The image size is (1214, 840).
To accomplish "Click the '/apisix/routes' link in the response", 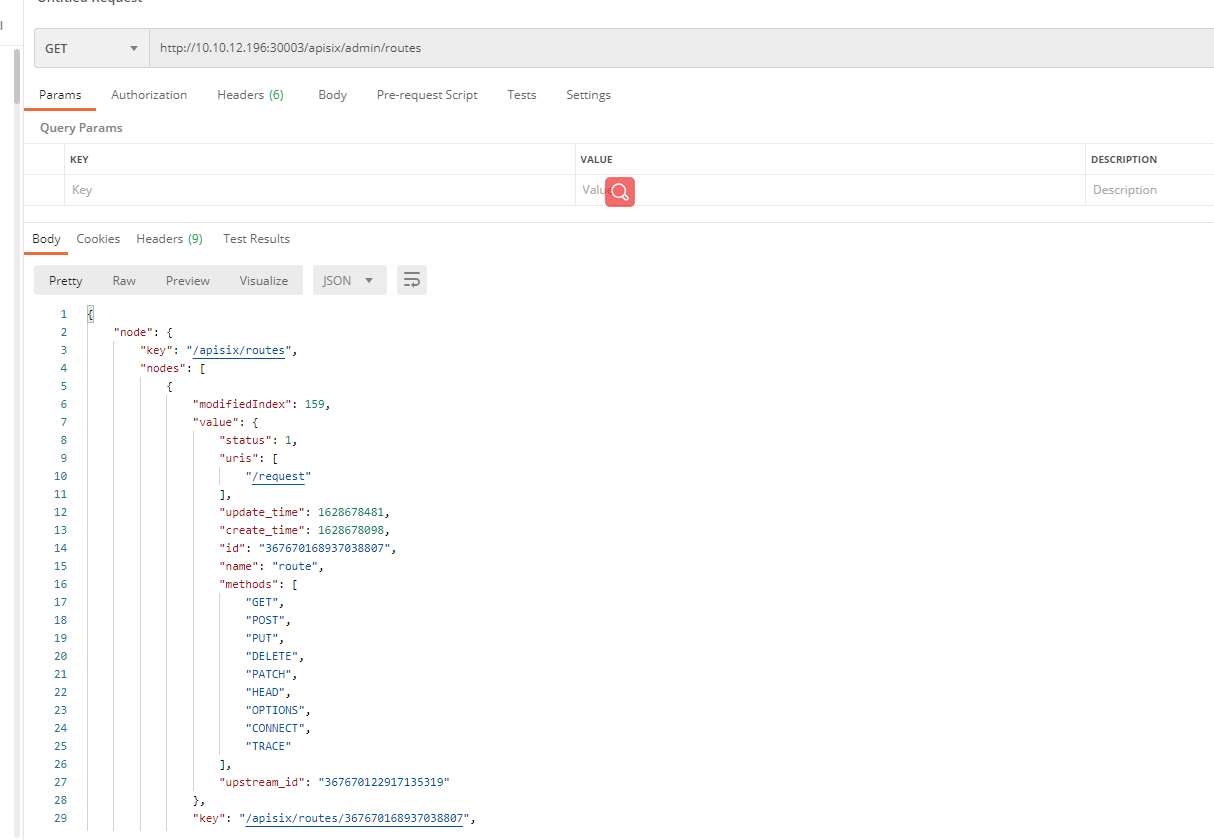I will point(237,349).
